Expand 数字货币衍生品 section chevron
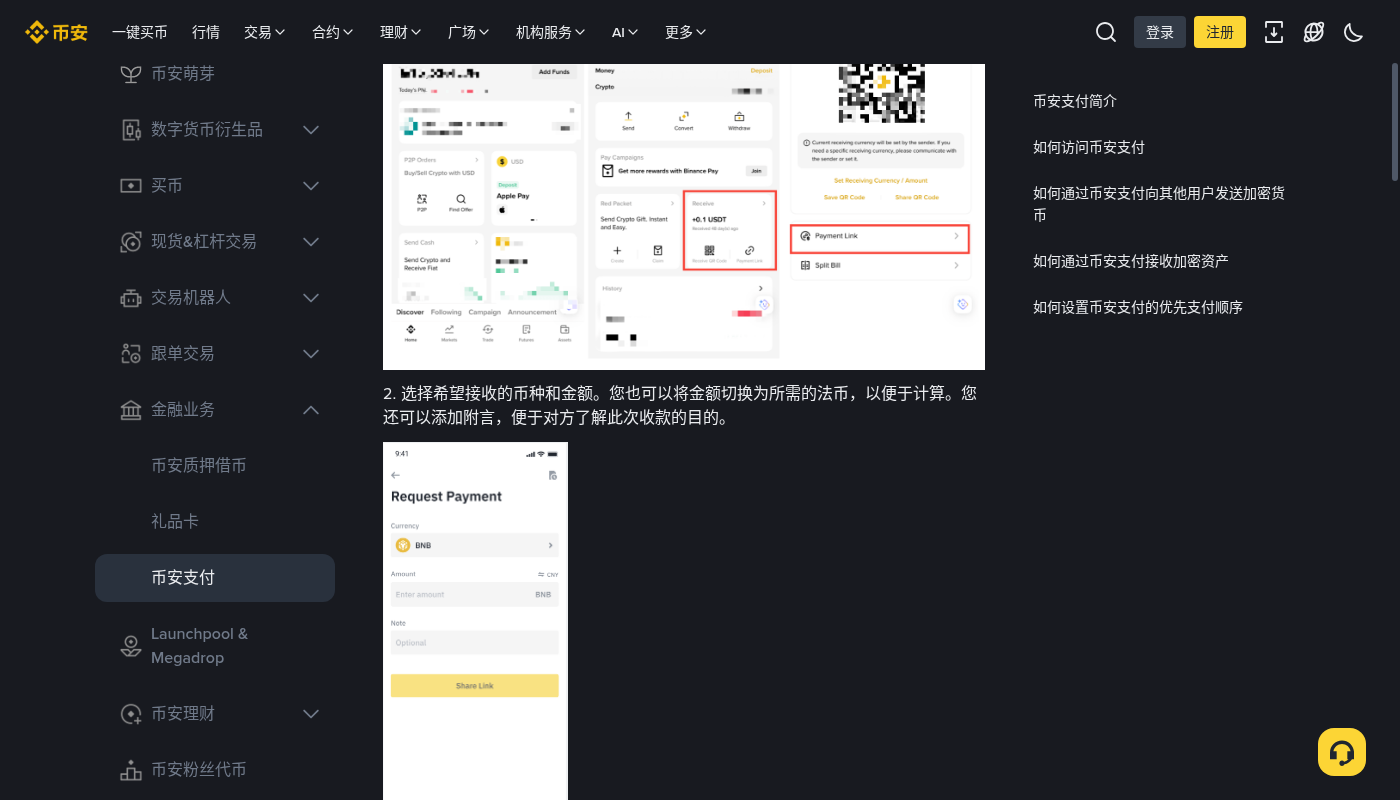 [x=311, y=130]
